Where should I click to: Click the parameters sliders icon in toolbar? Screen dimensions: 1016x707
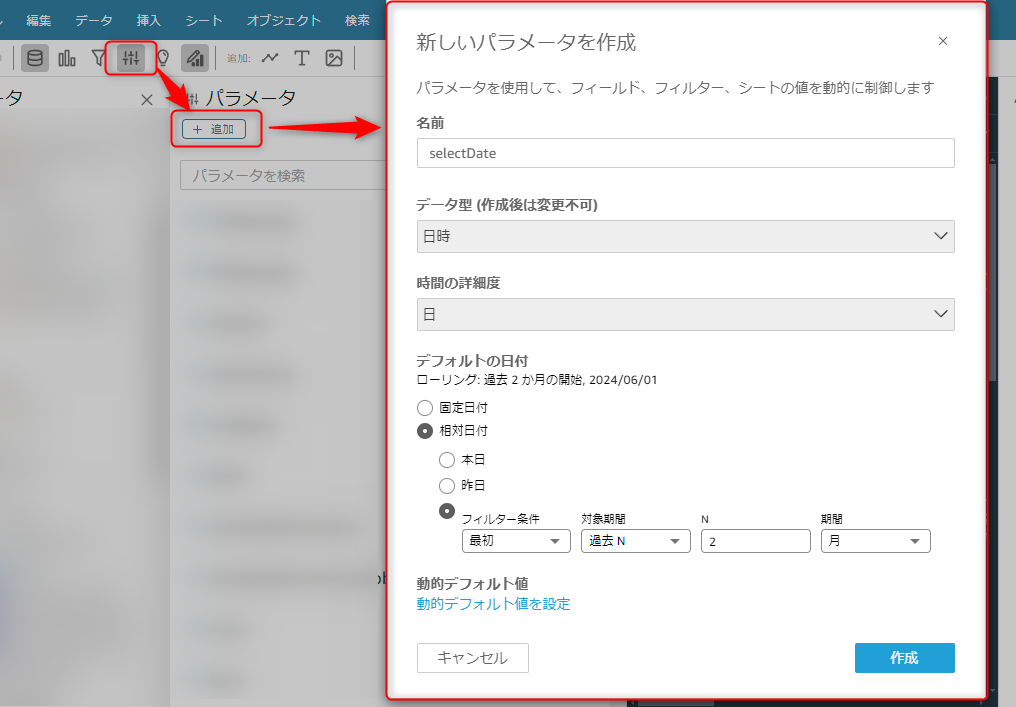(130, 58)
